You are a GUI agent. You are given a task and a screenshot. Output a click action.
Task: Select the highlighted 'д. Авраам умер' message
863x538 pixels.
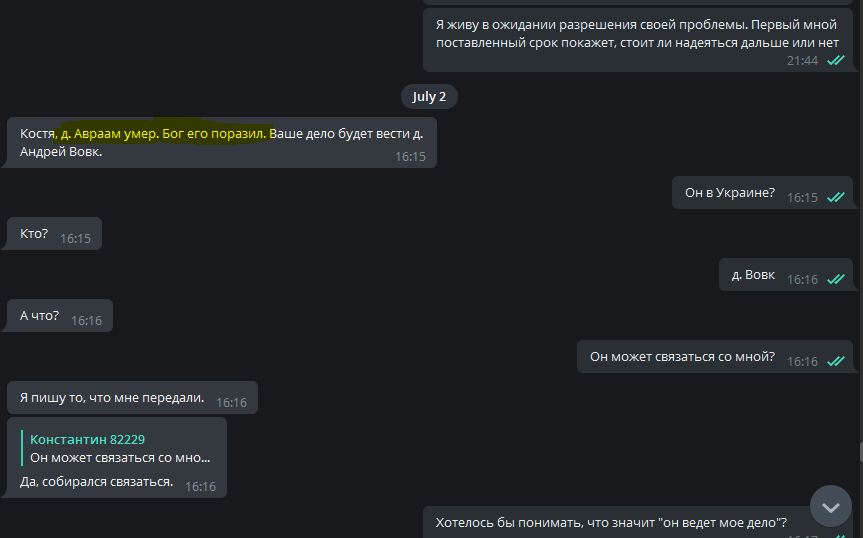coord(222,142)
